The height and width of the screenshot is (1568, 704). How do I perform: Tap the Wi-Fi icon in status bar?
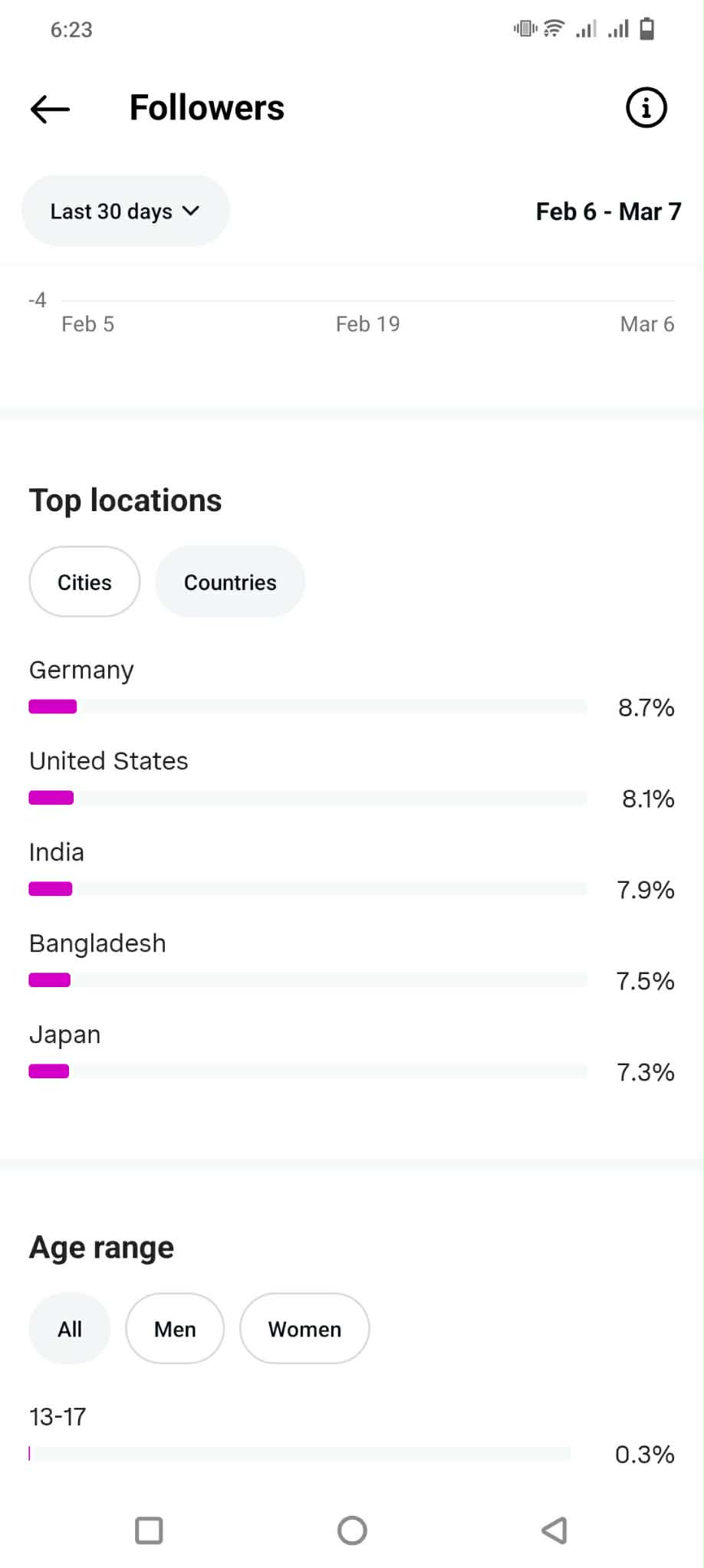554,29
